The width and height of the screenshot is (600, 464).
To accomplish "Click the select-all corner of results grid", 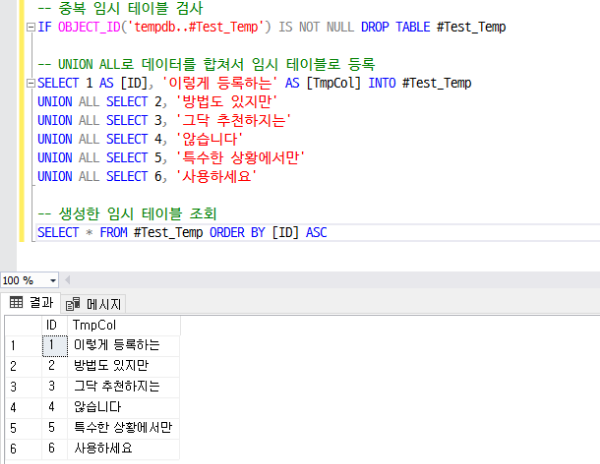I will tap(23, 325).
